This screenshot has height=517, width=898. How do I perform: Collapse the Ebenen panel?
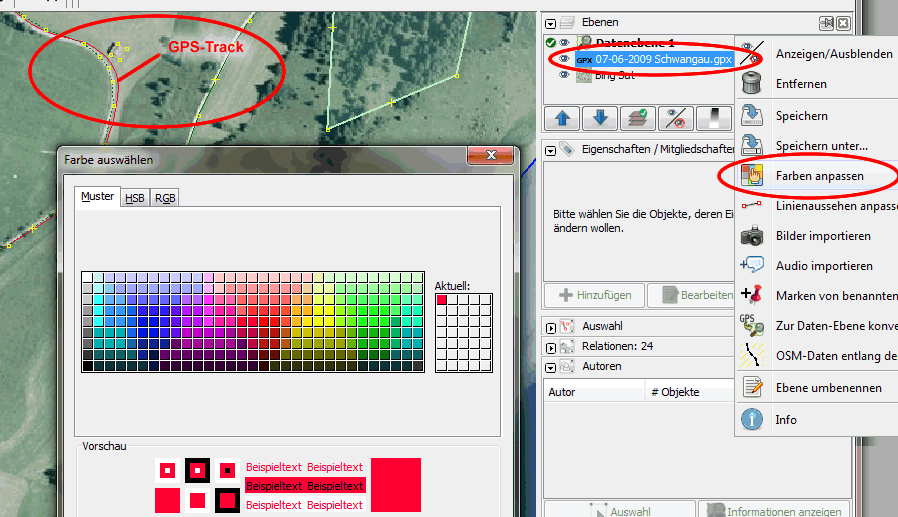point(552,22)
